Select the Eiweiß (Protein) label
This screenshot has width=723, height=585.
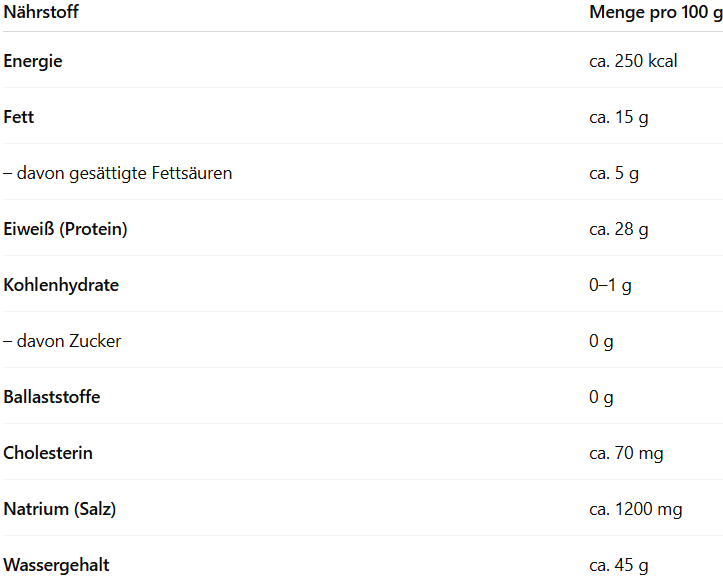coord(65,229)
